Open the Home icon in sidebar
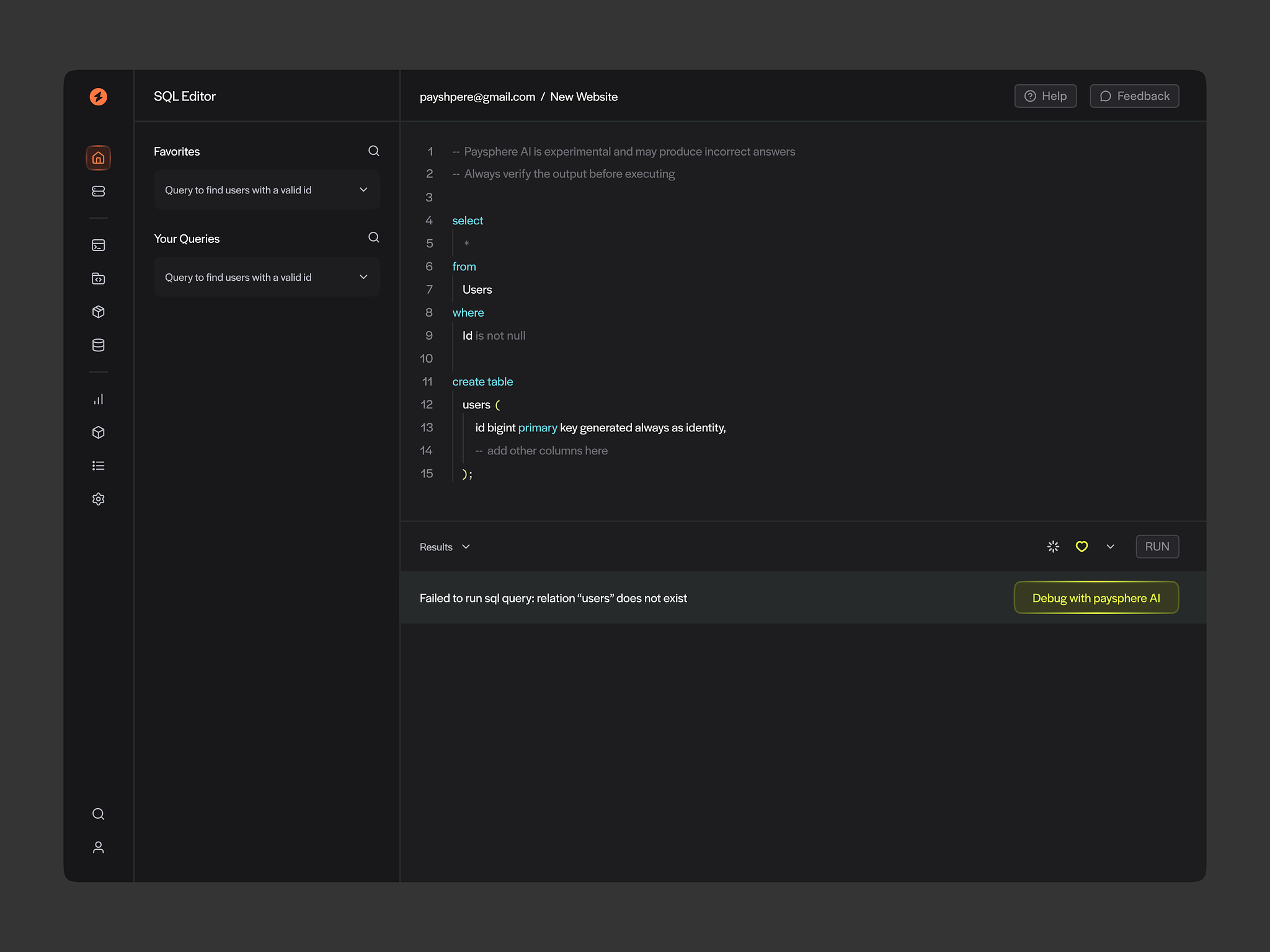1270x952 pixels. tap(98, 157)
